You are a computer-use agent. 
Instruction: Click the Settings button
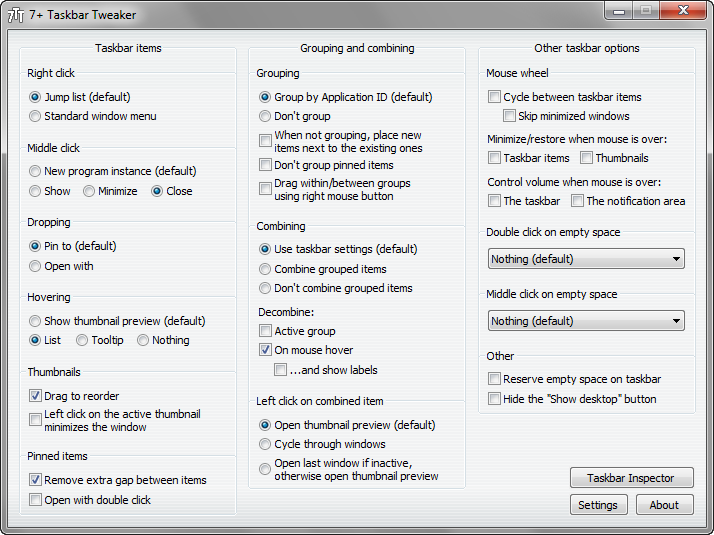[x=598, y=505]
